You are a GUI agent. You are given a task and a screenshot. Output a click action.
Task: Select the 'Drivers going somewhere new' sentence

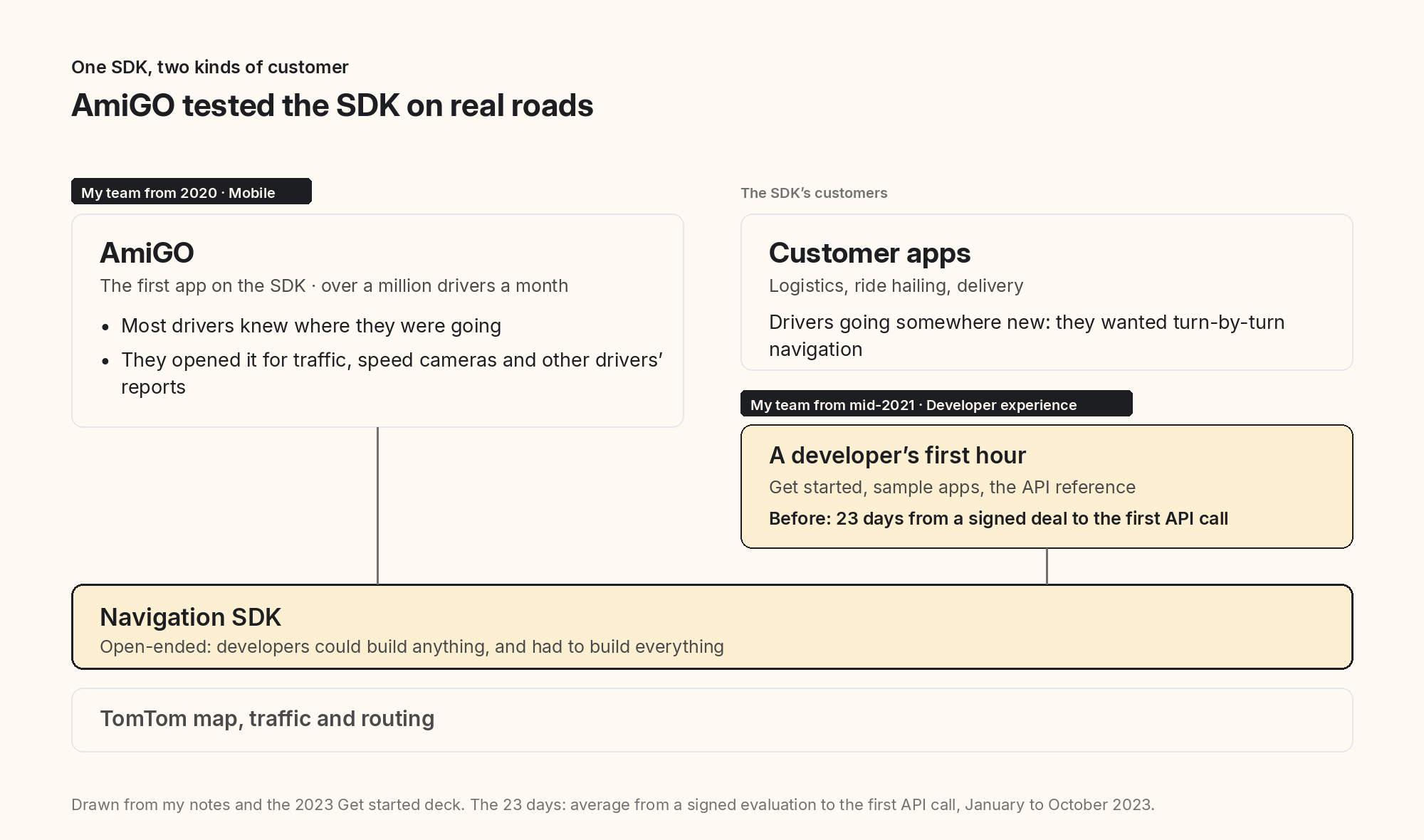1027,335
